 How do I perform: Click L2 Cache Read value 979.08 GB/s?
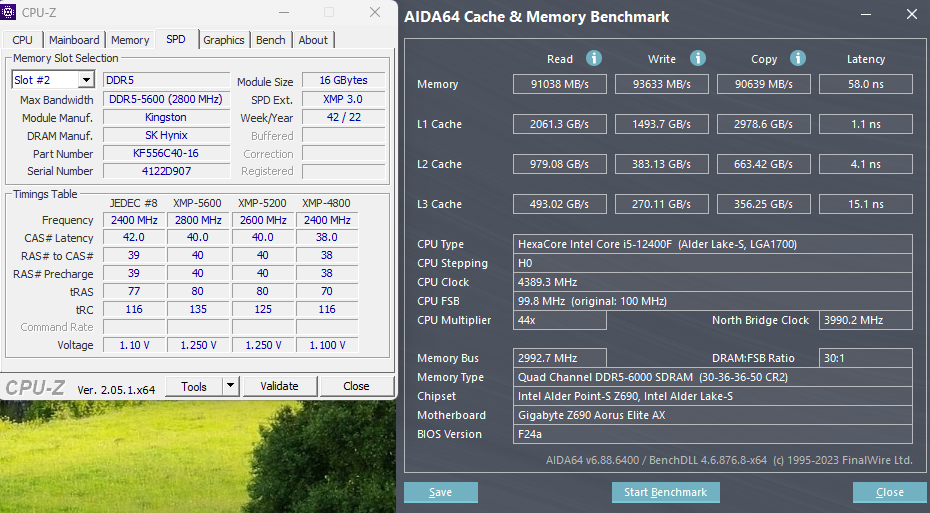pos(560,164)
